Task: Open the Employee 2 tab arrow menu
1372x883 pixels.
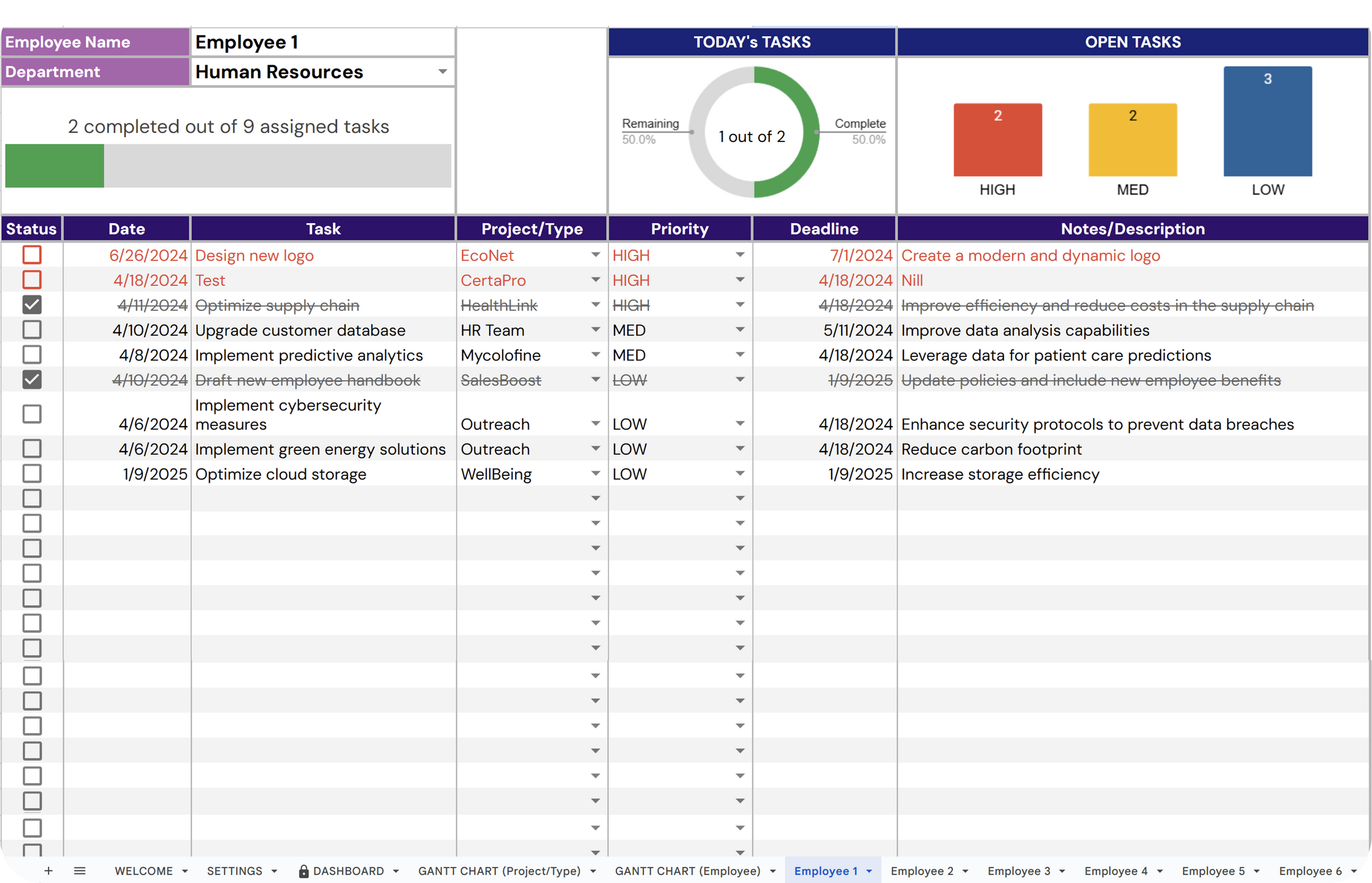Action: (965, 871)
